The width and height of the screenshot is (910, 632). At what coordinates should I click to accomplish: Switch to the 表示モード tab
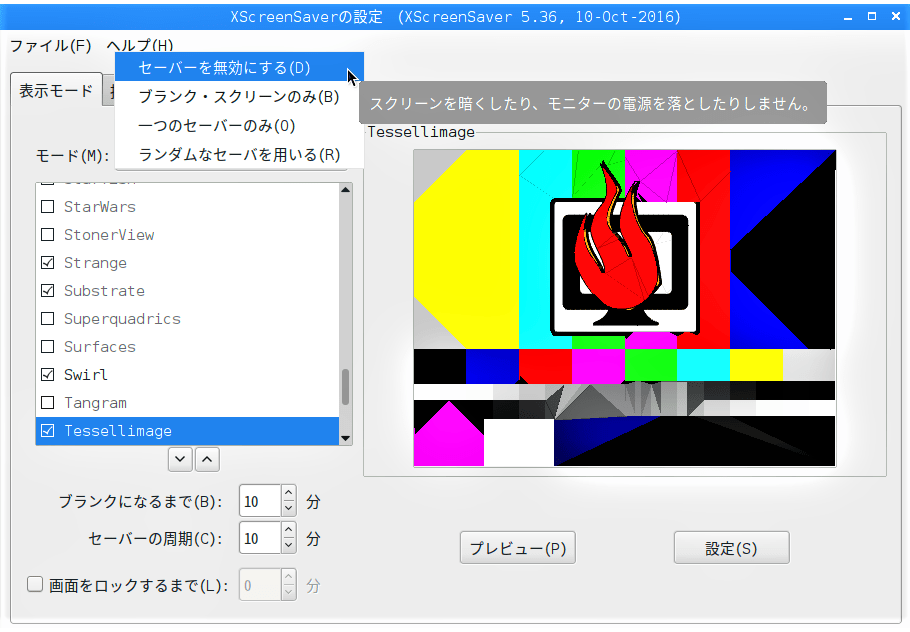tap(56, 91)
